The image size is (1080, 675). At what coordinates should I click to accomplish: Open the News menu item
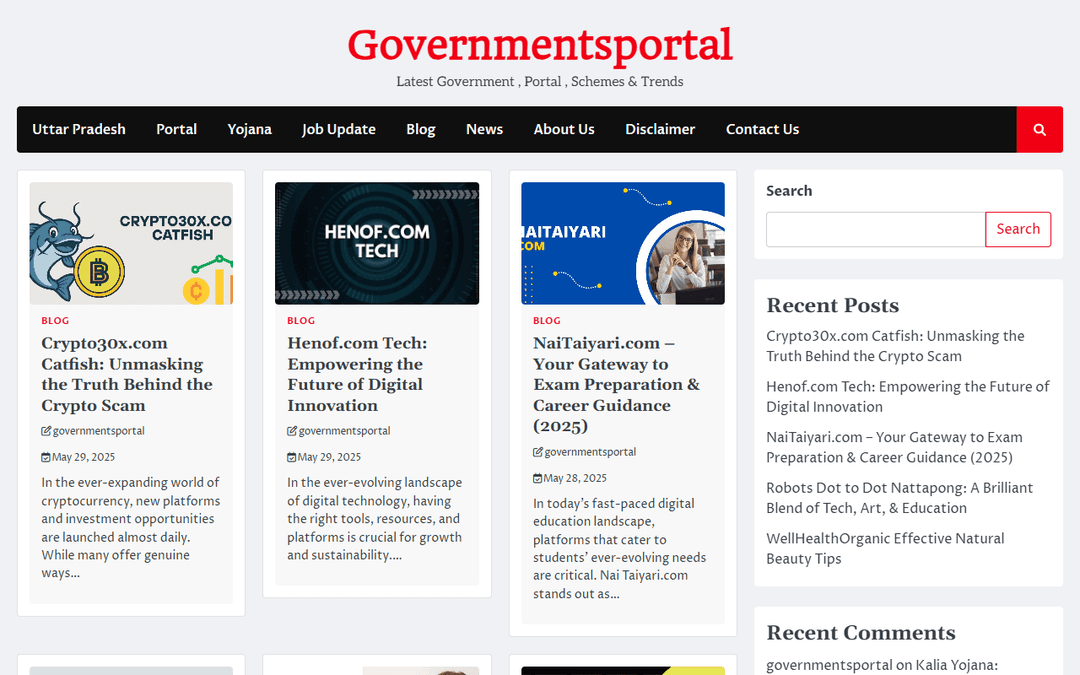484,129
